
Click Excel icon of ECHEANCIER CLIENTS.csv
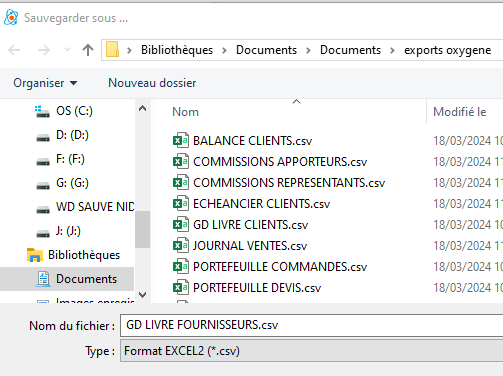click(x=181, y=203)
